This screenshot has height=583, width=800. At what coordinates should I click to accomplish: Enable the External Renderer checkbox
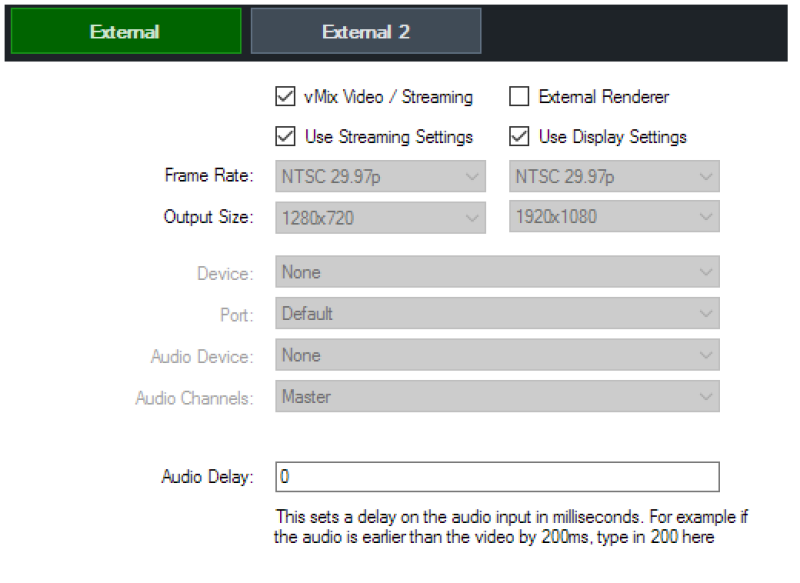pyautogui.click(x=519, y=96)
